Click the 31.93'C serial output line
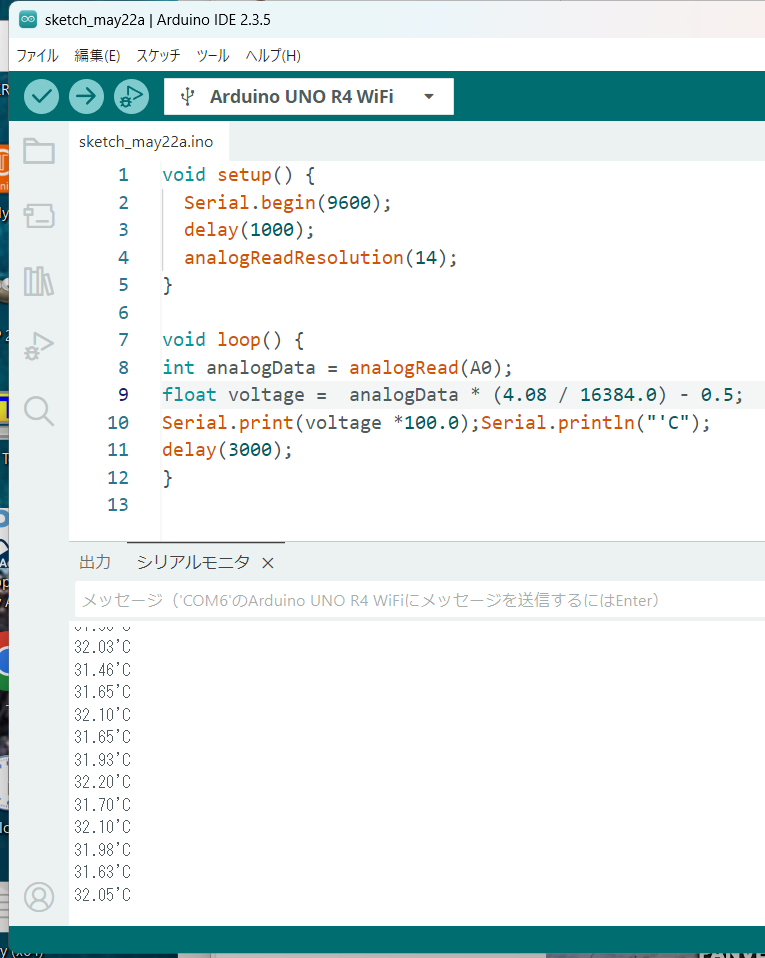 point(102,759)
